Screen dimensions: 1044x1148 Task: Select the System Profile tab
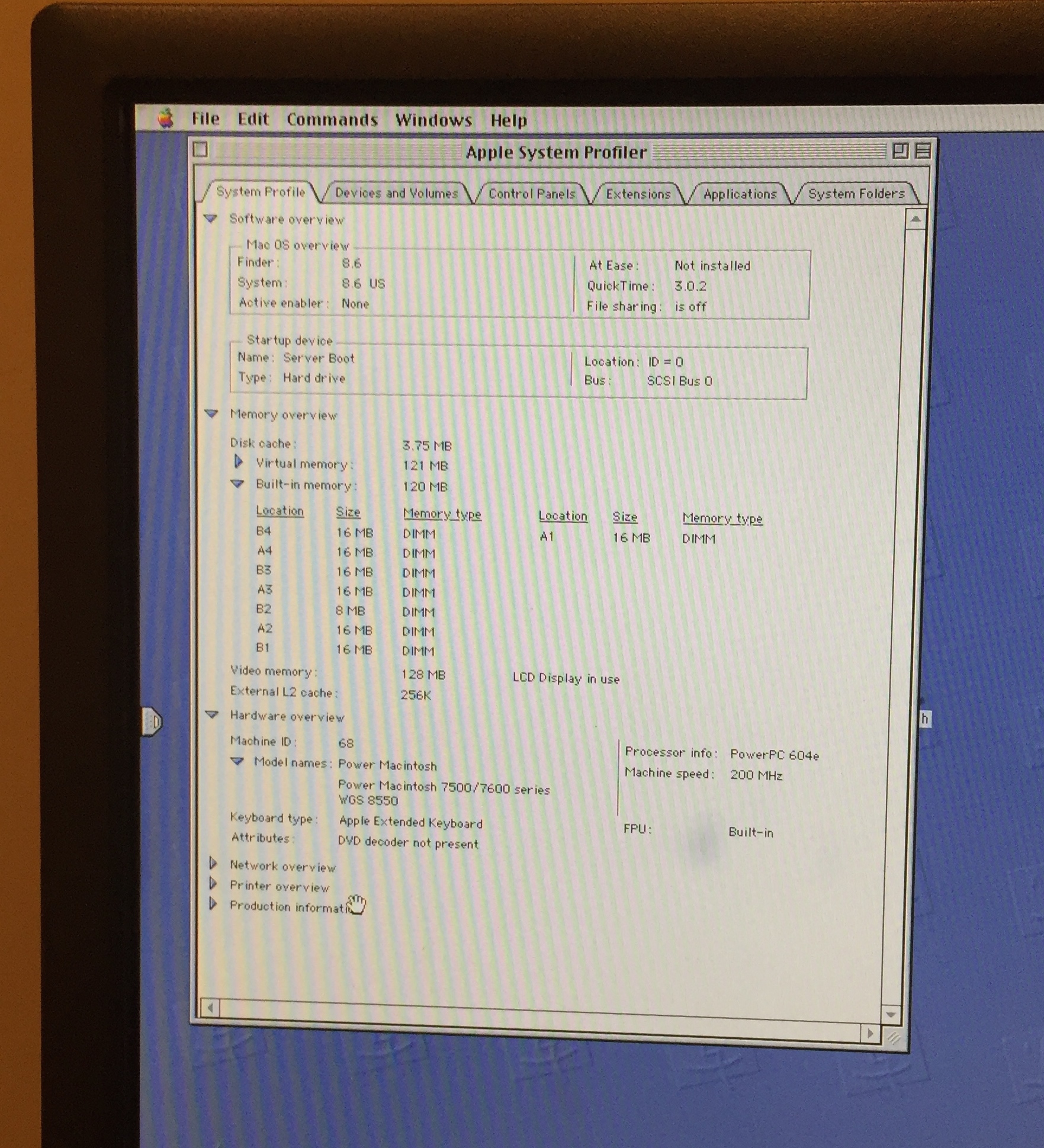pyautogui.click(x=261, y=191)
